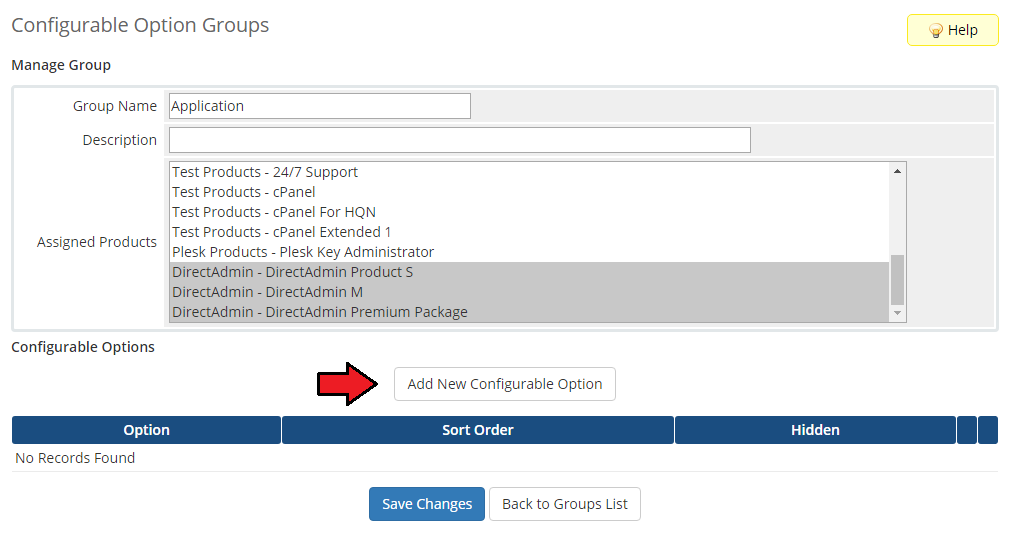Go Back to Groups List
The width and height of the screenshot is (1009, 538).
tap(564, 504)
